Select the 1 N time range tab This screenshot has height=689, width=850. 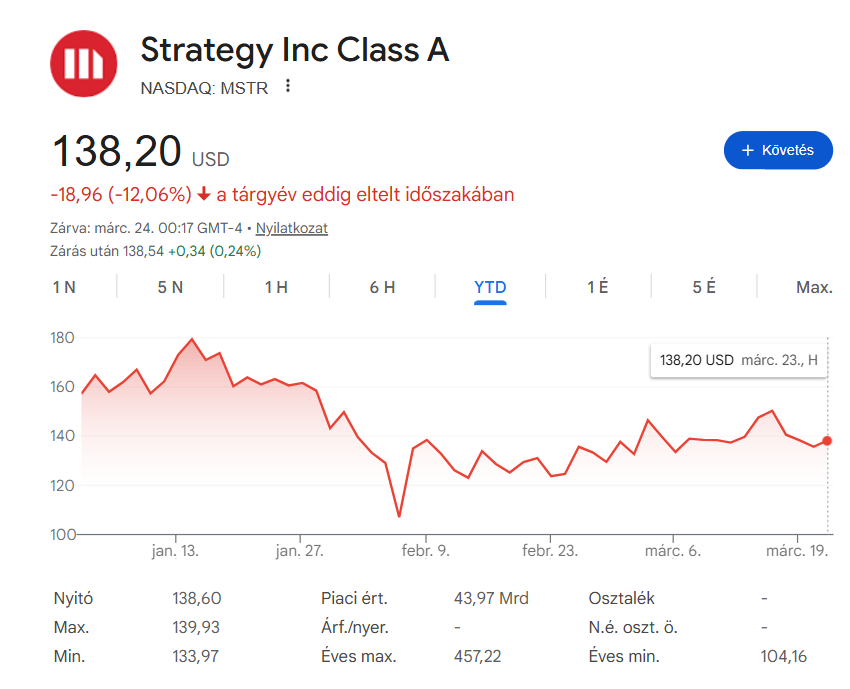pos(64,287)
